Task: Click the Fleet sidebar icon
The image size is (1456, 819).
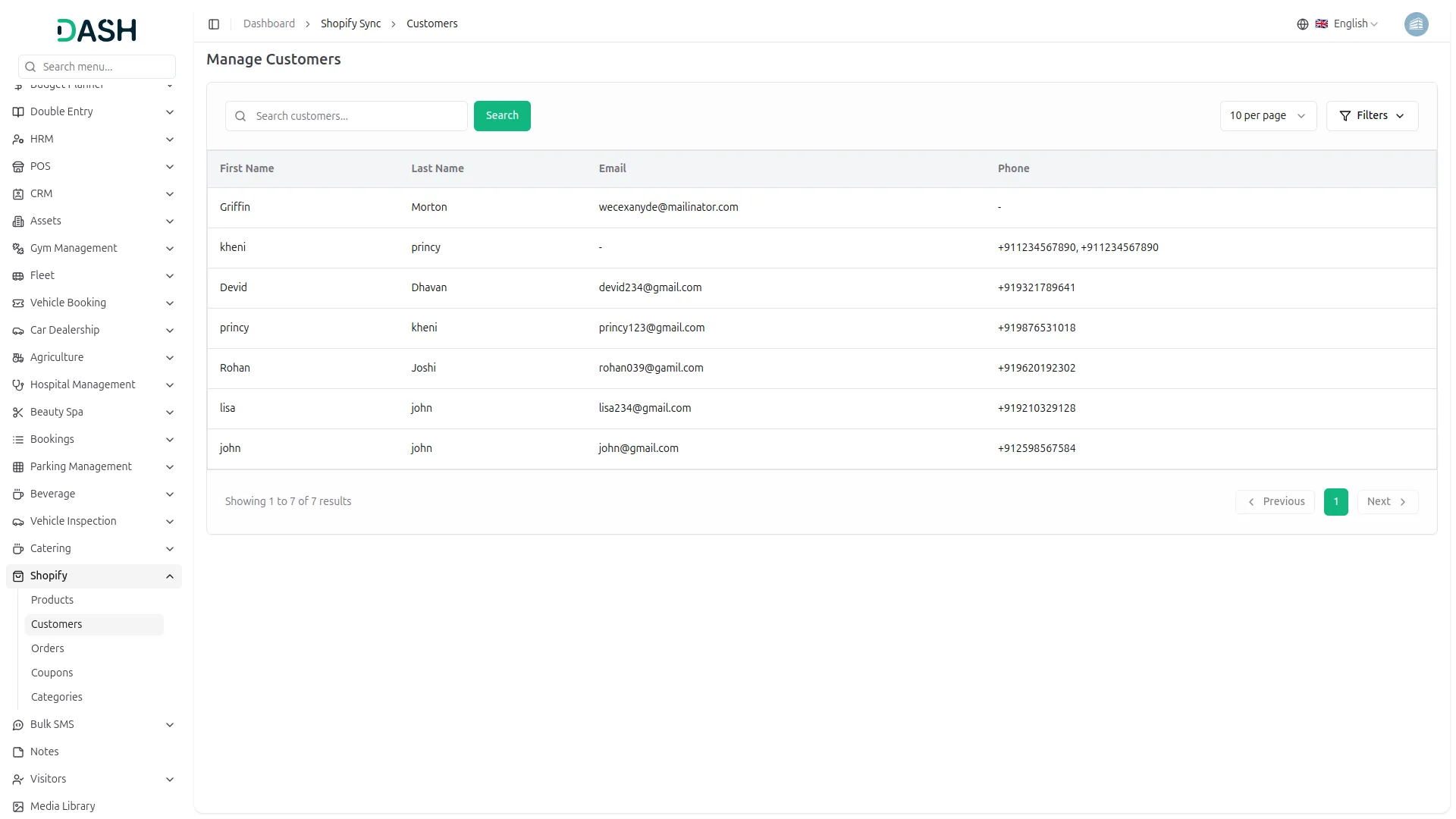Action: 18,276
